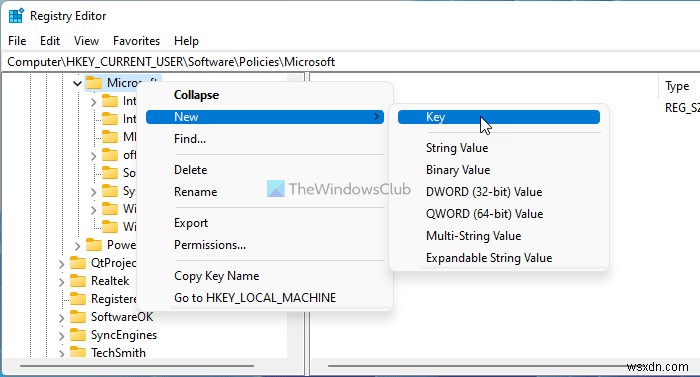Click the SoftwareOK folder icon
The height and width of the screenshot is (377, 700).
(x=78, y=317)
